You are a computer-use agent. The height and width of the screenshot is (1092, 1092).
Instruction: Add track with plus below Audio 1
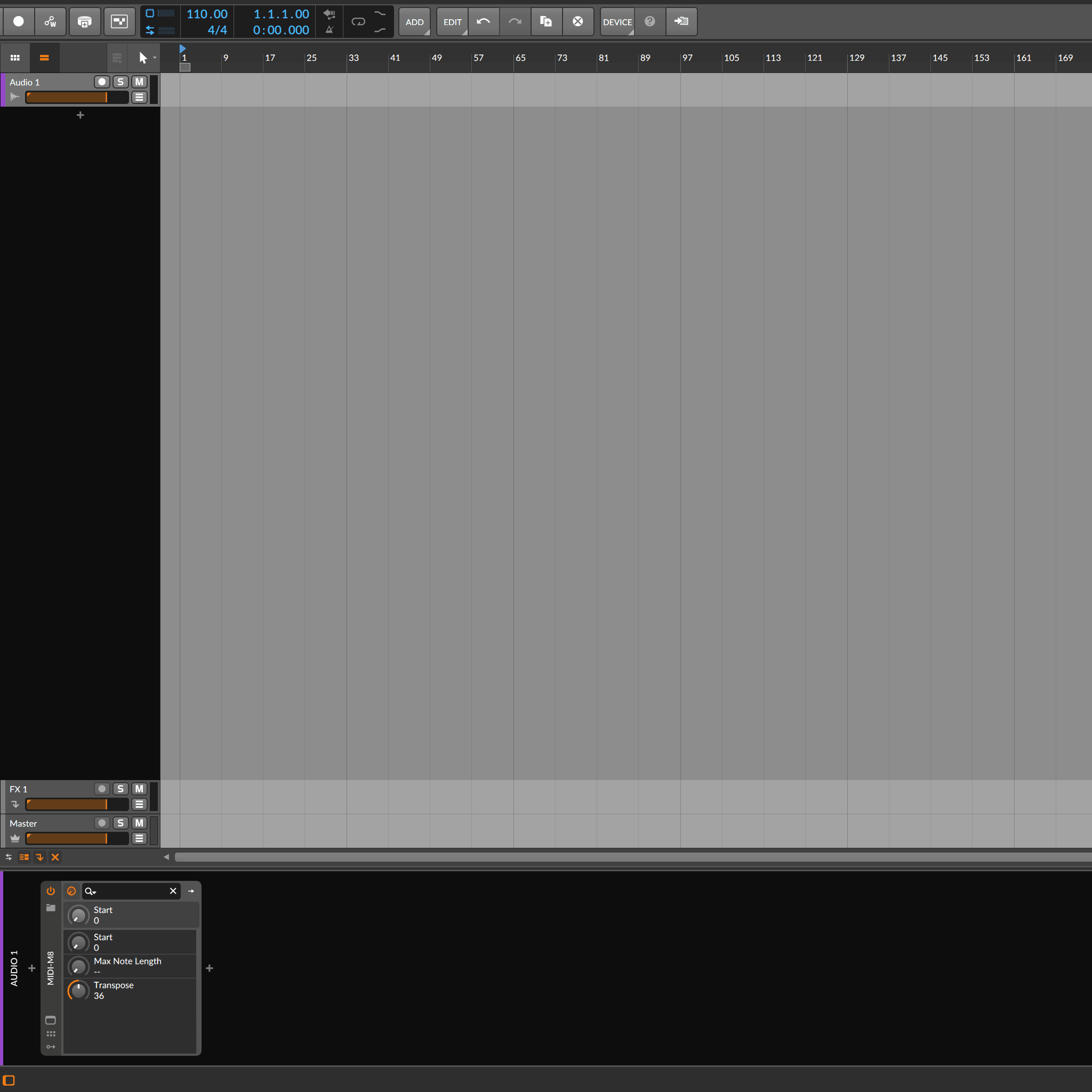[81, 115]
